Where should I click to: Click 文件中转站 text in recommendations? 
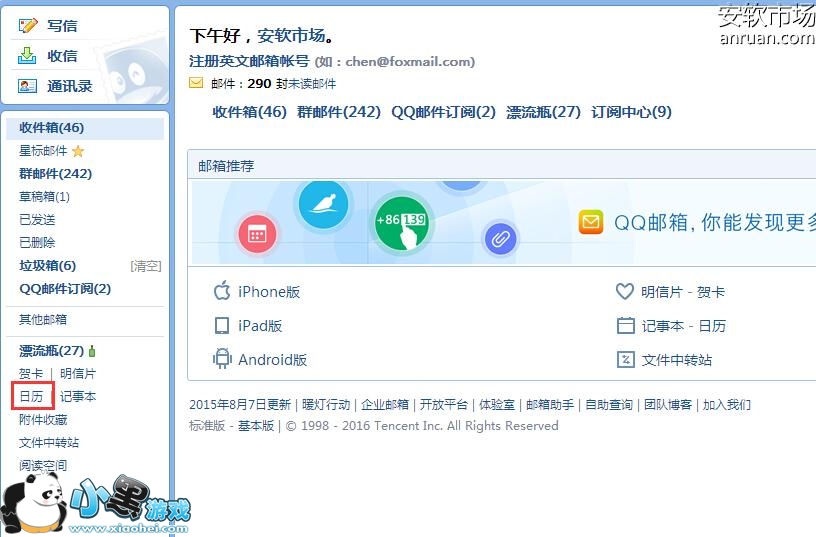pos(677,360)
